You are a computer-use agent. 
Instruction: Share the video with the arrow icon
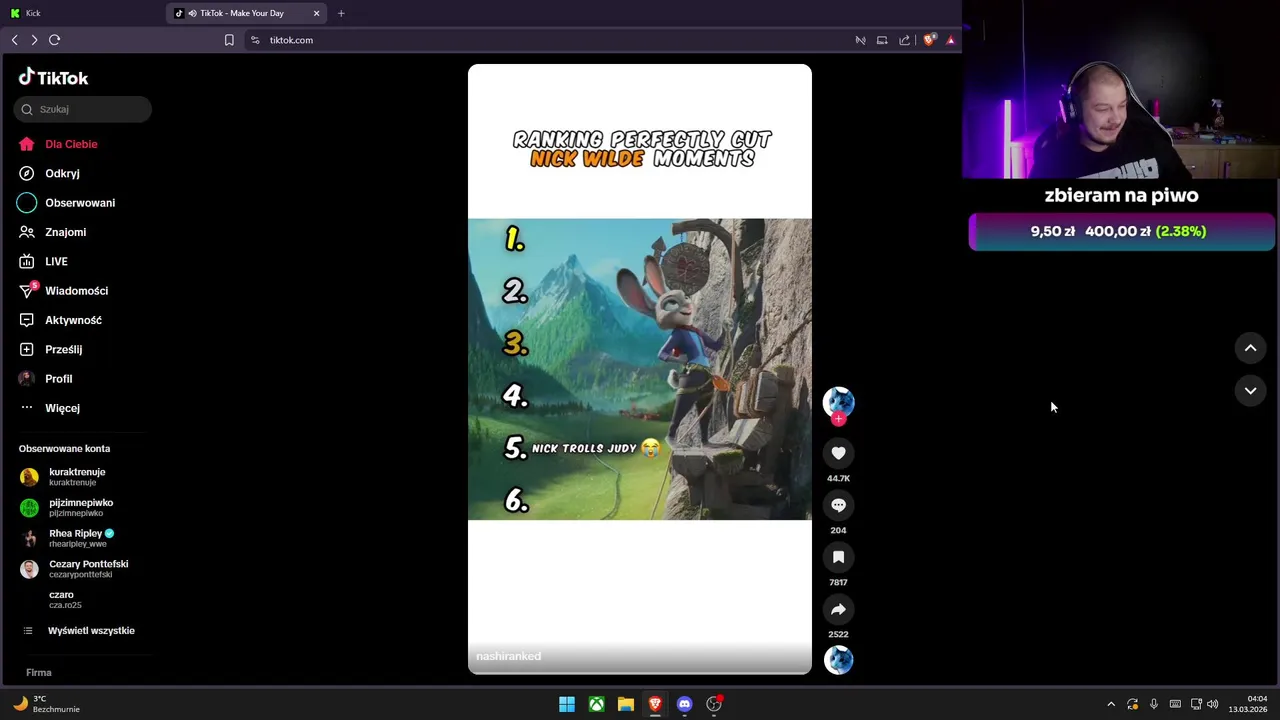pos(838,609)
